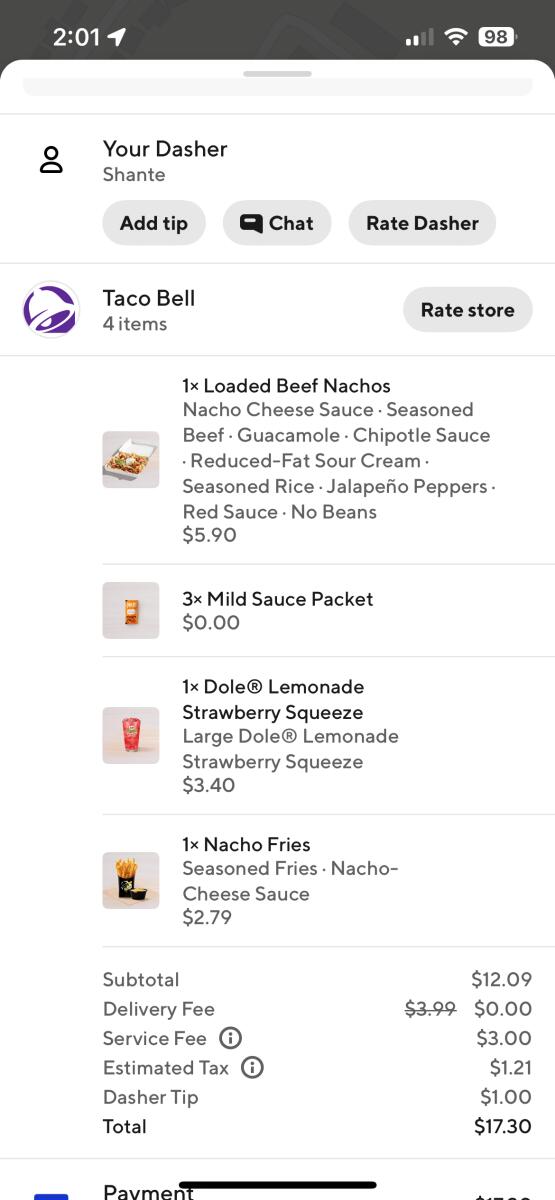Tap the Estimated Tax info icon
Viewport: 555px width, 1200px height.
coord(253,1068)
